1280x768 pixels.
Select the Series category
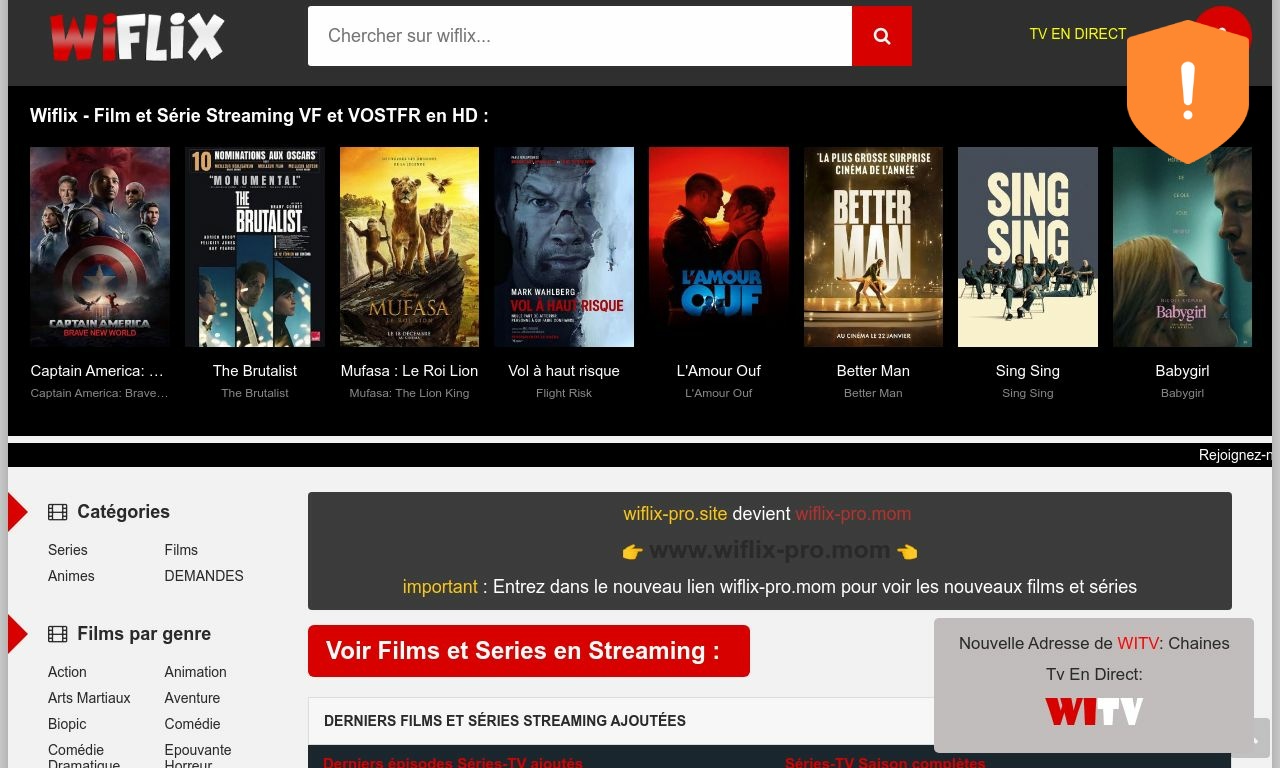pos(68,550)
